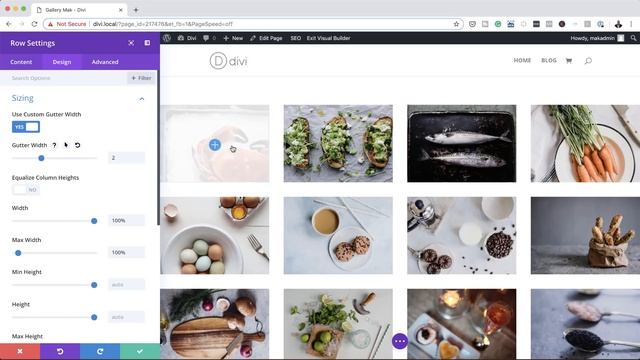
Task: Open the SEO admin bar menu
Action: 296,38
